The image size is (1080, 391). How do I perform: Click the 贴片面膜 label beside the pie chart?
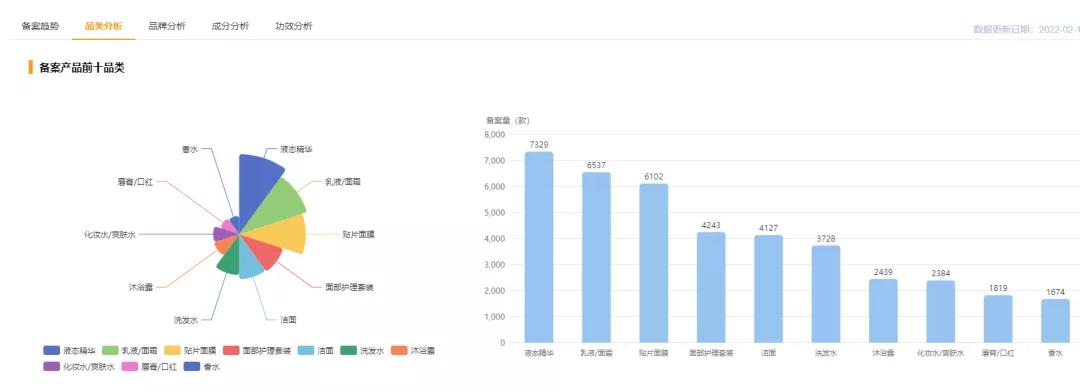tap(359, 235)
